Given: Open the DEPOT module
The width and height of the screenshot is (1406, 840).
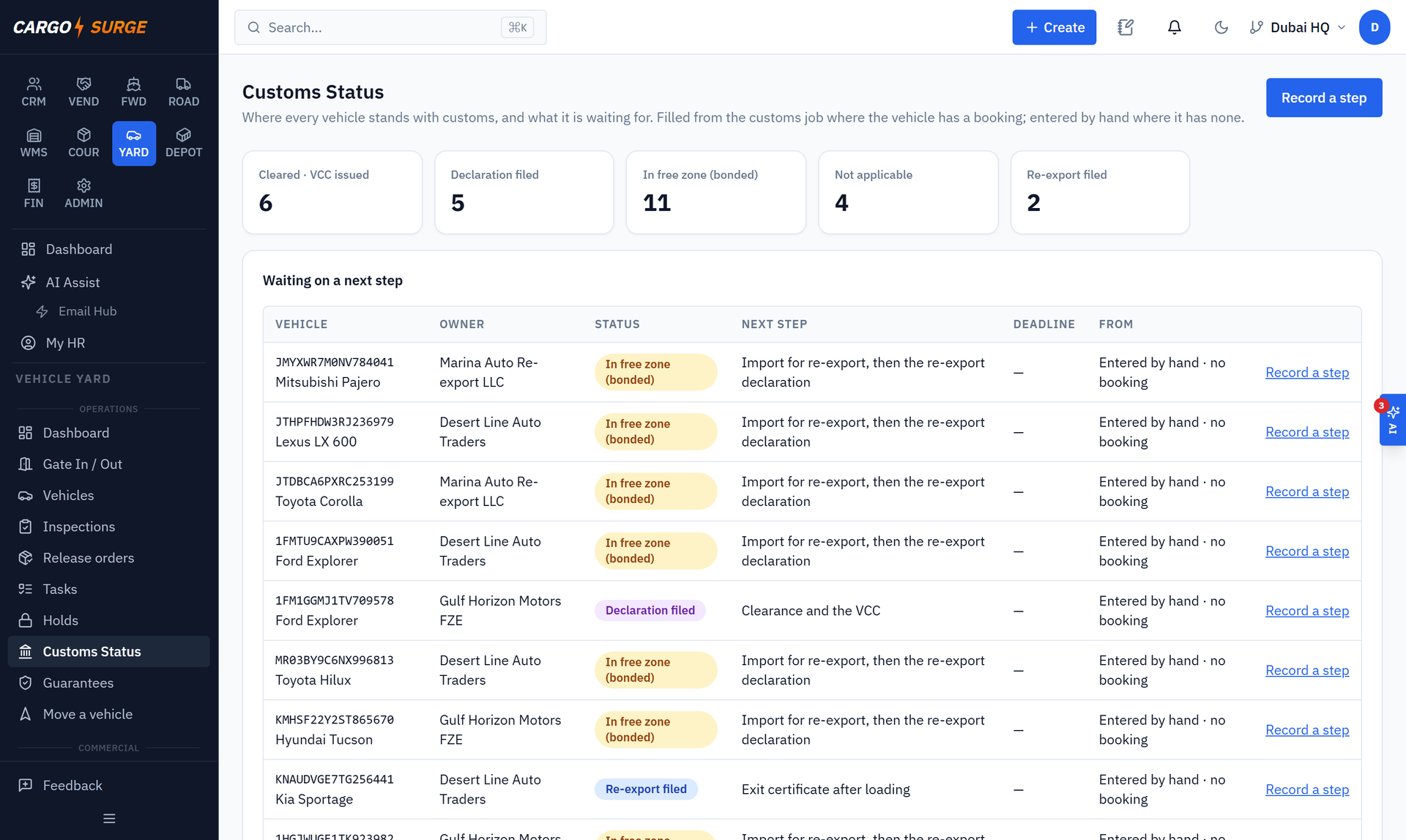Looking at the screenshot, I should pyautogui.click(x=184, y=143).
